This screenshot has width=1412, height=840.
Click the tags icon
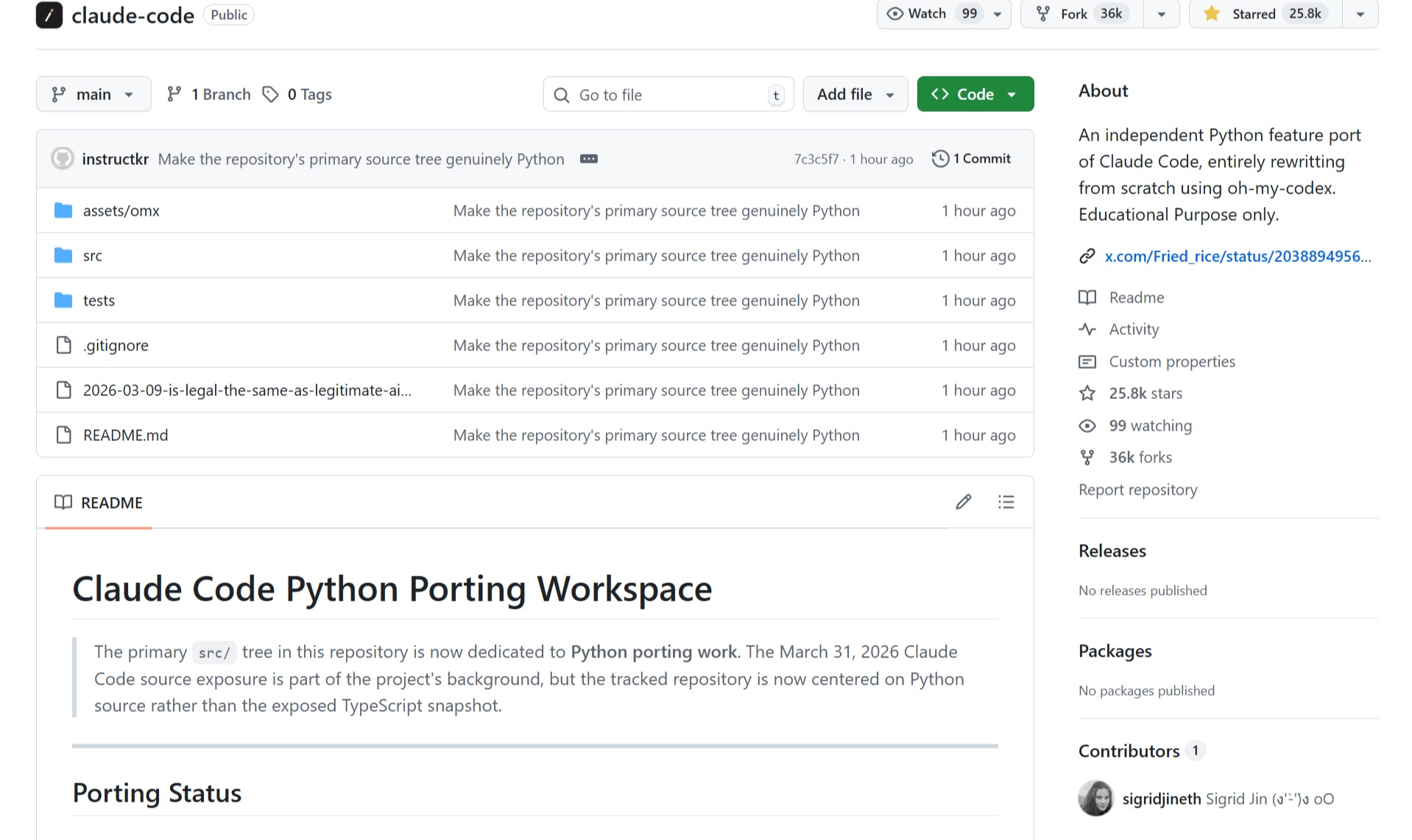[271, 94]
